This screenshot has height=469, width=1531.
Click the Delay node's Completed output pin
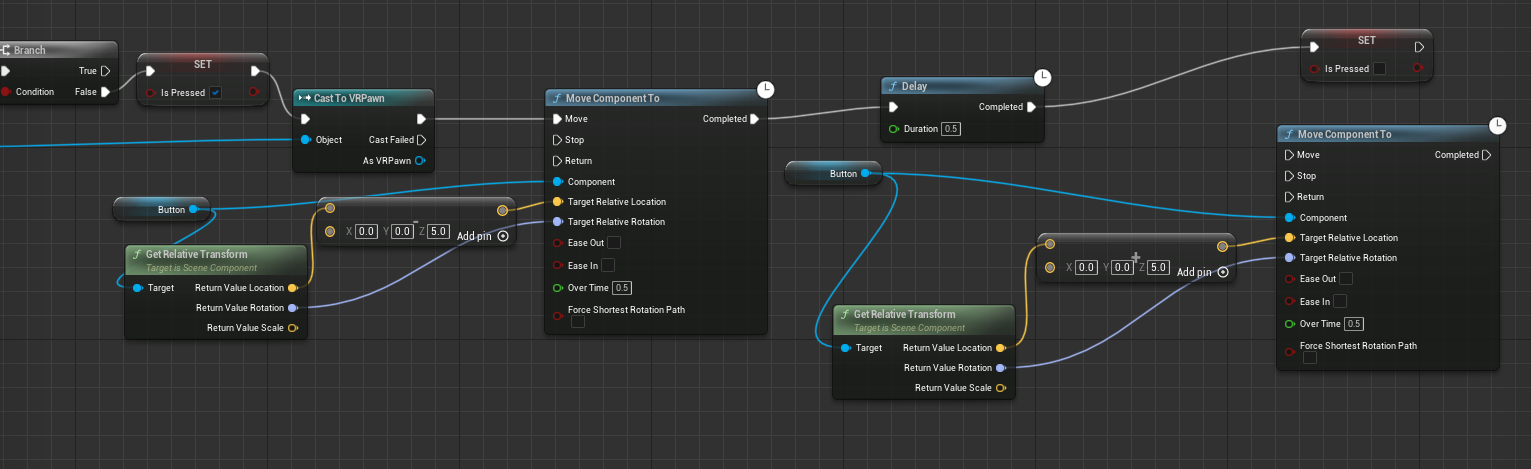1032,107
